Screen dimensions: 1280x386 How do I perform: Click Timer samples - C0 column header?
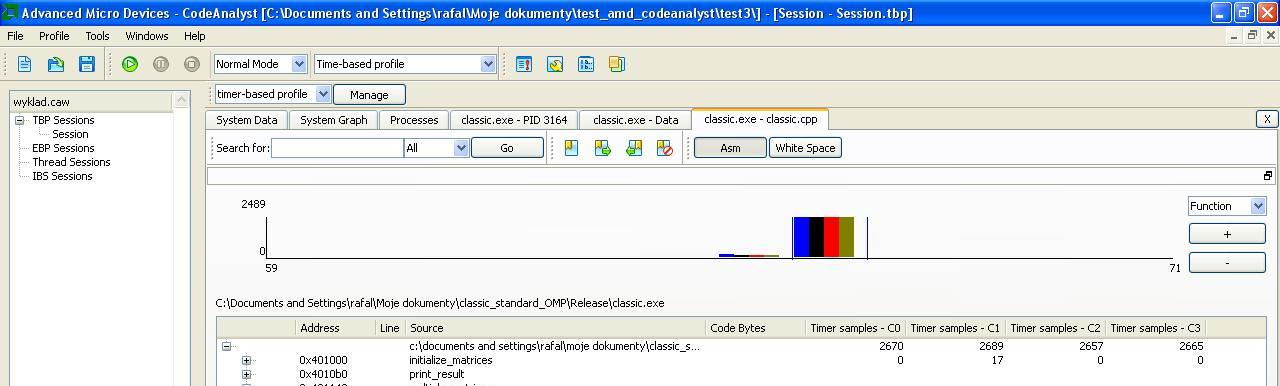[x=856, y=328]
